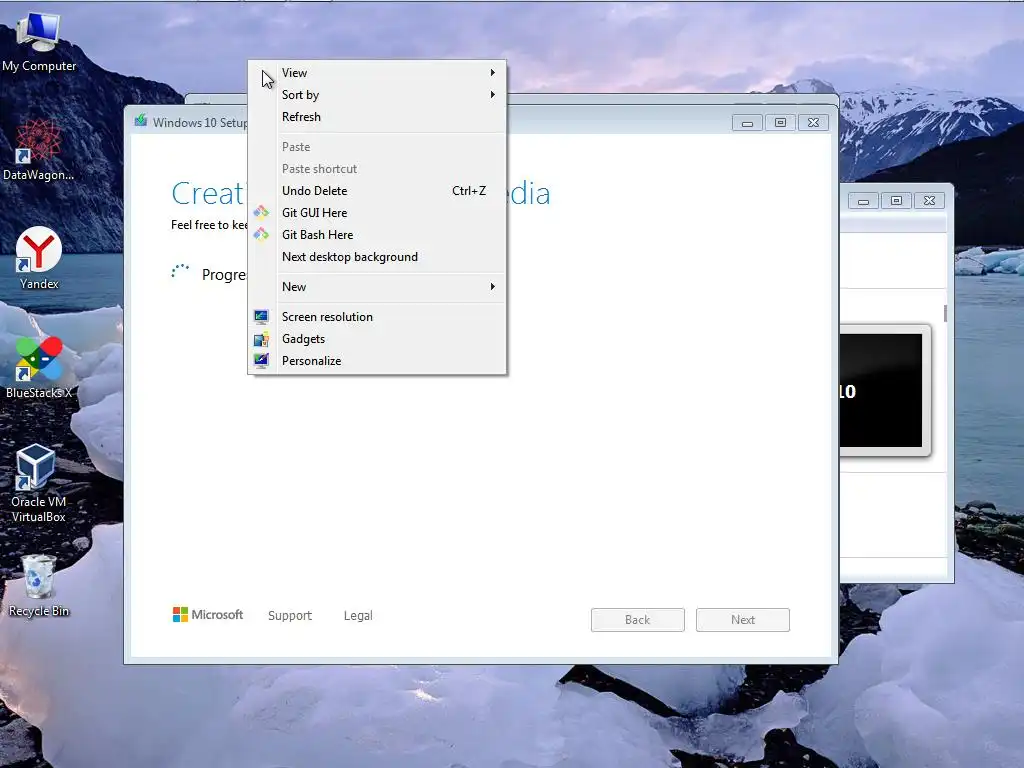Expand the Sort by submenu arrow

click(493, 95)
